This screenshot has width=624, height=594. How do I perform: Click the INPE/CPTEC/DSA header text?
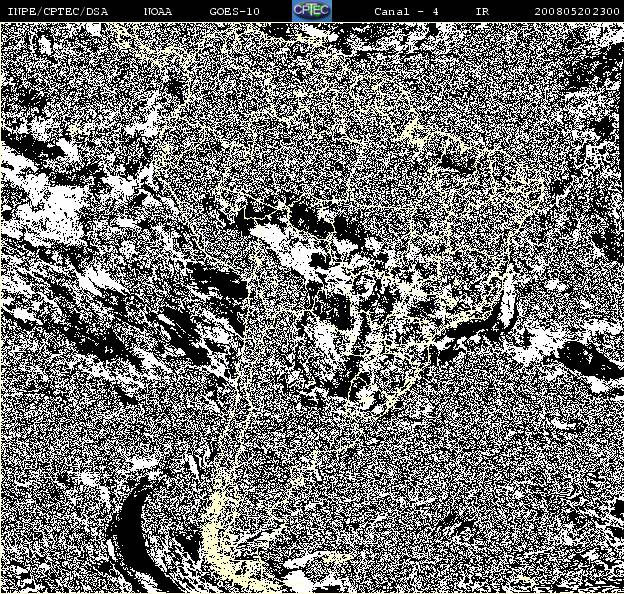(x=58, y=11)
